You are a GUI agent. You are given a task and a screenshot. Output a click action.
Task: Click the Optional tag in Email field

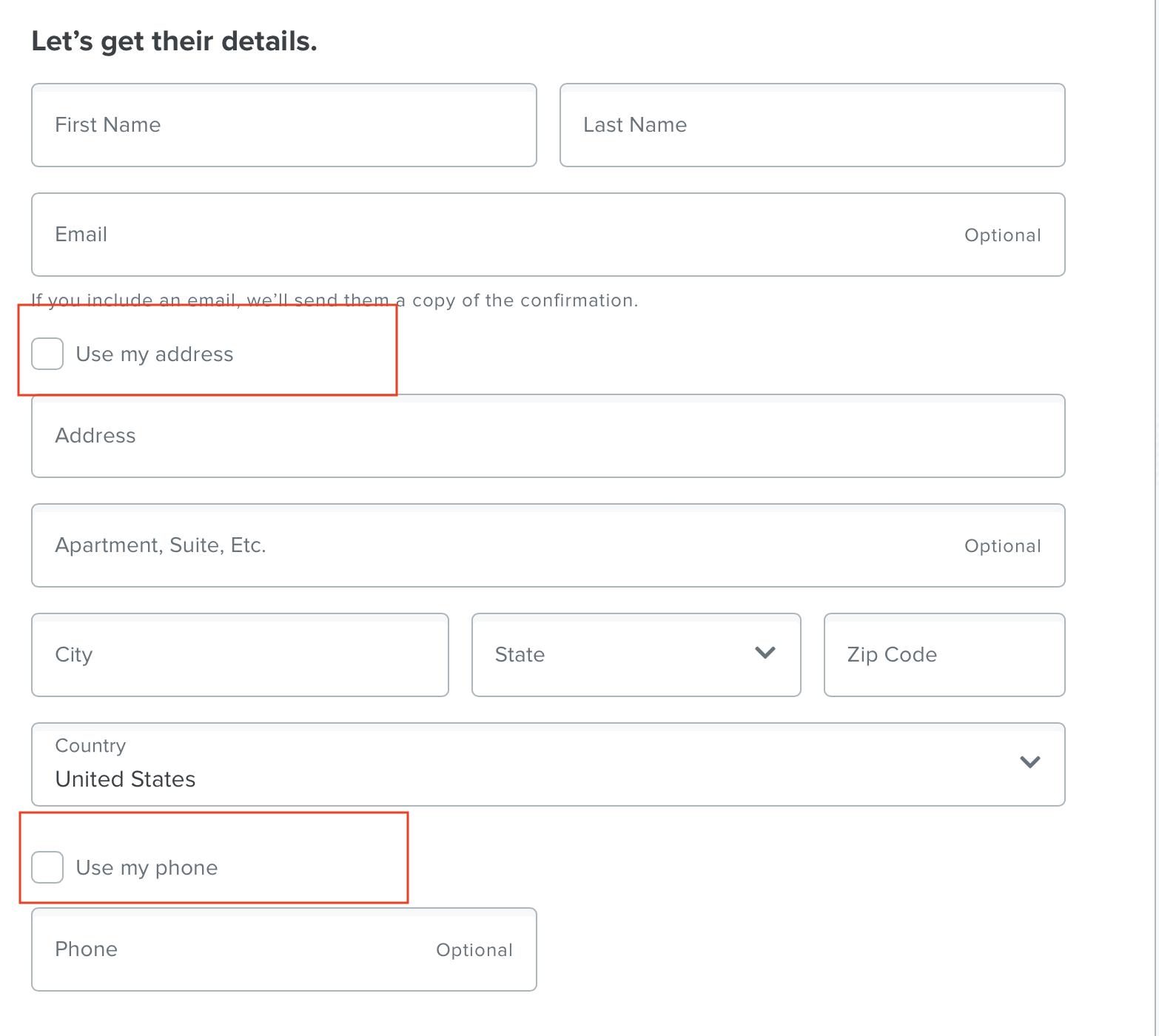tap(1002, 235)
